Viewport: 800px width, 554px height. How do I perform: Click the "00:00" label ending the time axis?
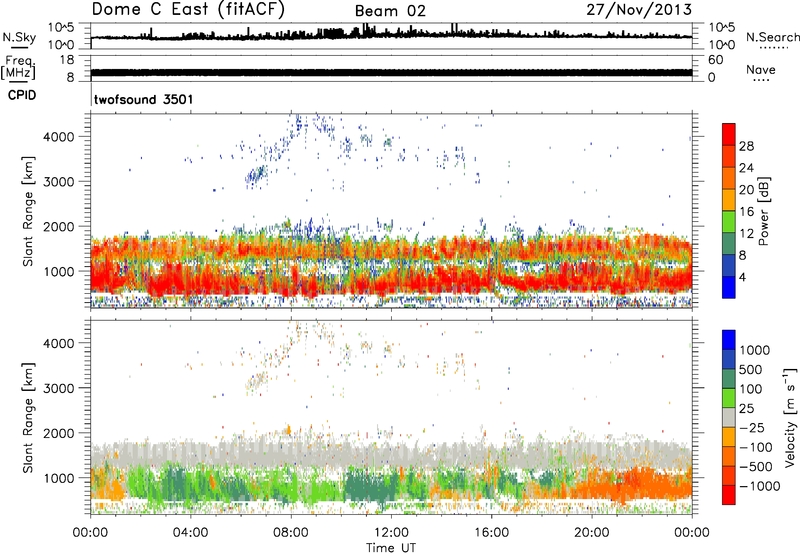692,533
